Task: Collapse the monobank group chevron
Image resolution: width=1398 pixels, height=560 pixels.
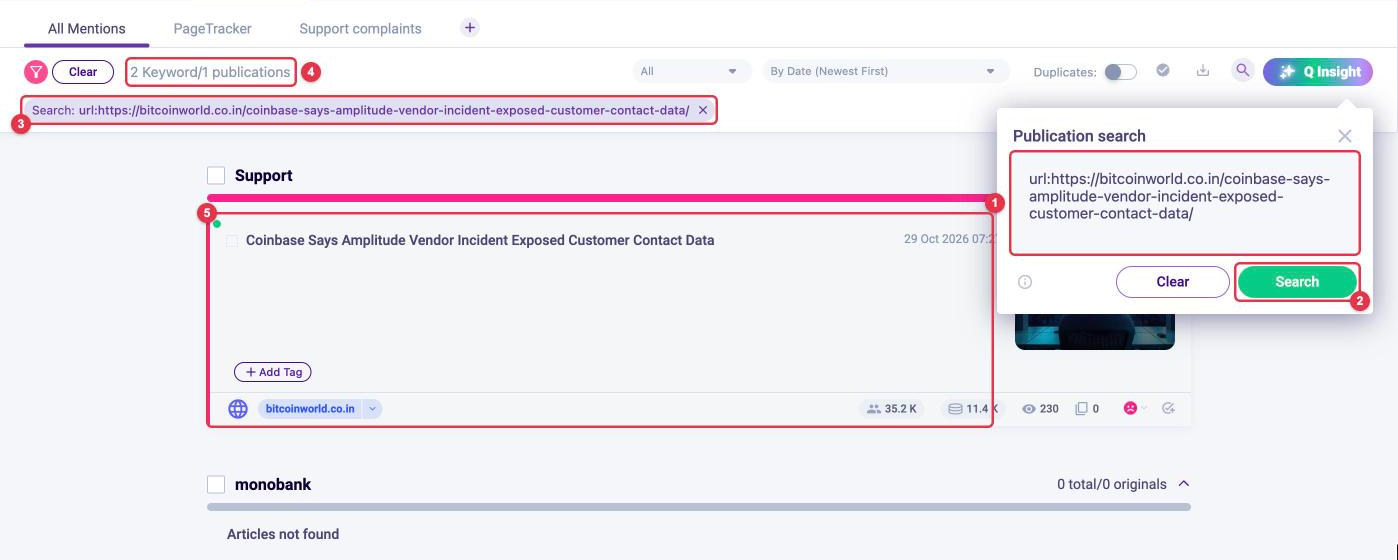Action: [1184, 483]
